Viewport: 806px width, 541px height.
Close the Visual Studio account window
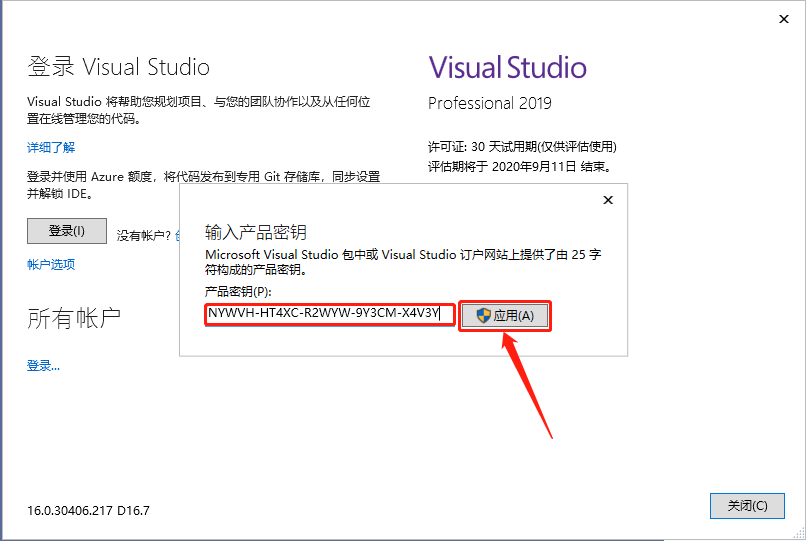coord(784,19)
